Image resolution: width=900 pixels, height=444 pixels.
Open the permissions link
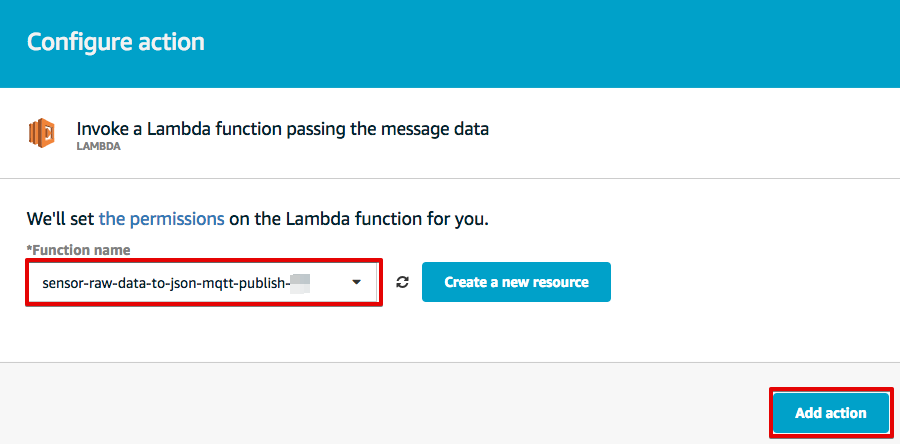point(162,219)
